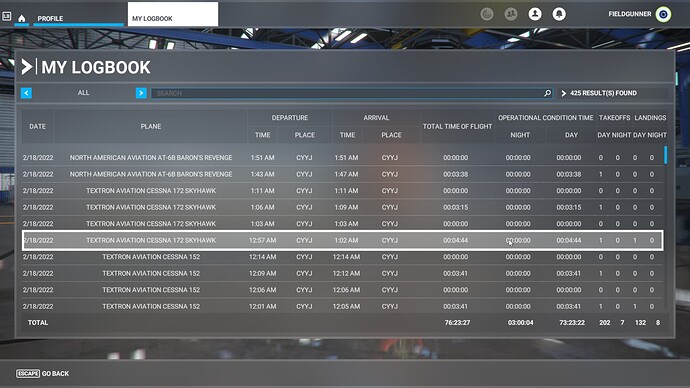The width and height of the screenshot is (690, 388).
Task: Click total day time 73:23:22
Action: tap(572, 322)
